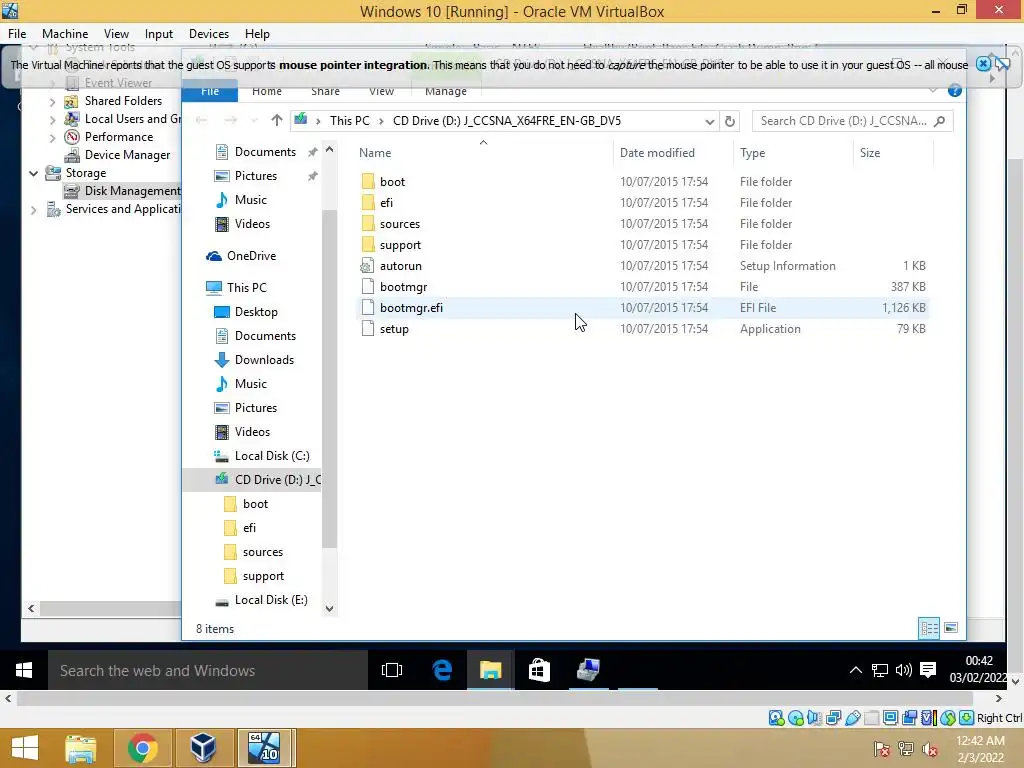
Task: Open Computer Management from guest taskbar
Action: click(588, 670)
